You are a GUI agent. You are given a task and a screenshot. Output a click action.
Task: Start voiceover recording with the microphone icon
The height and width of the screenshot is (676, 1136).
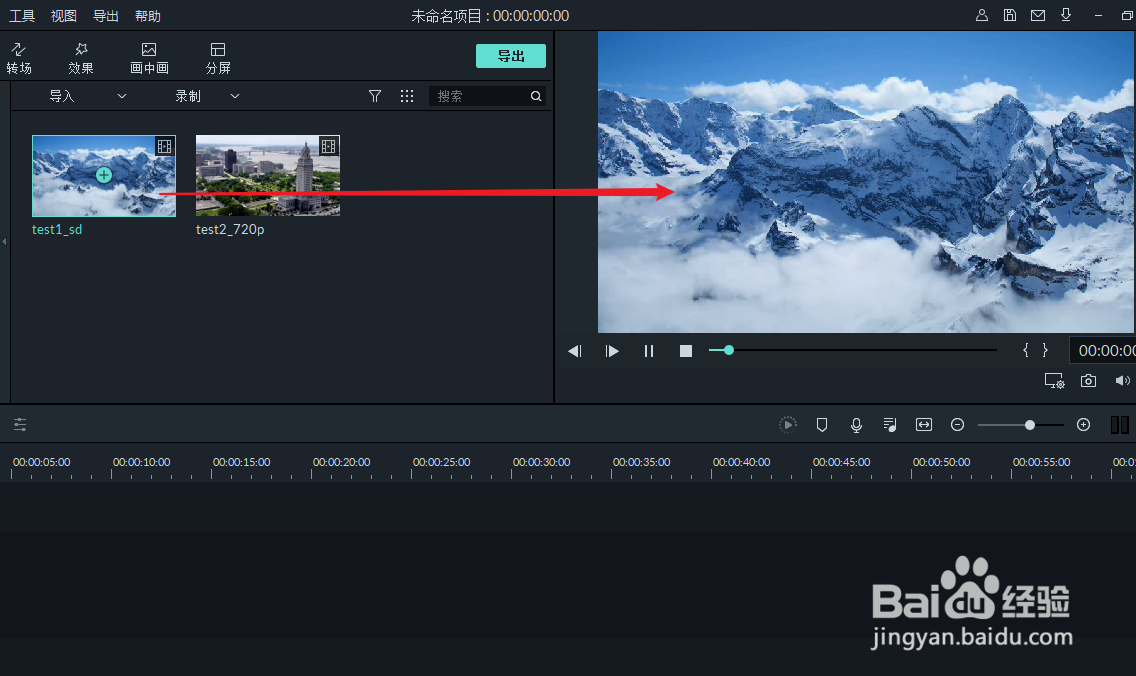click(856, 424)
